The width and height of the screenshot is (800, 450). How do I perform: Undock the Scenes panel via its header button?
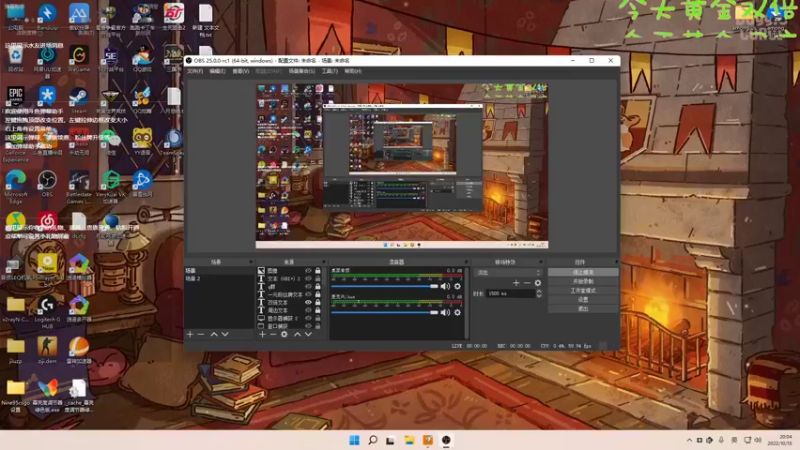tap(251, 262)
